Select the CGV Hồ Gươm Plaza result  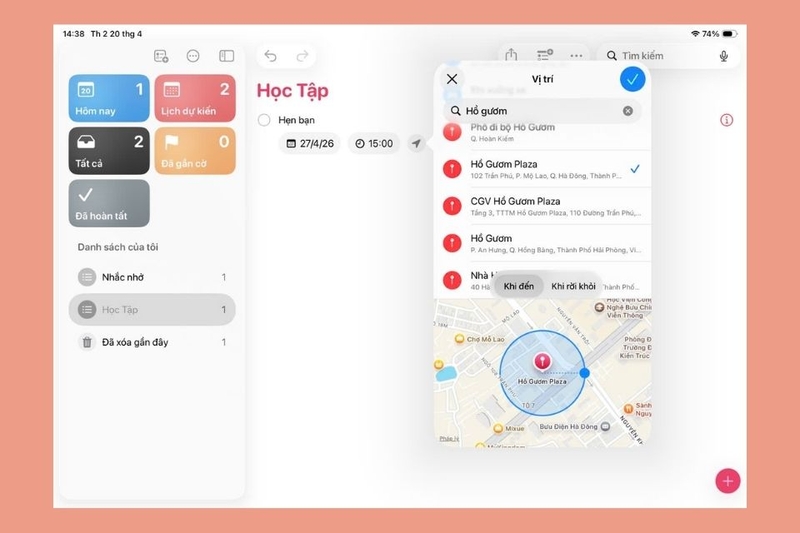point(543,206)
